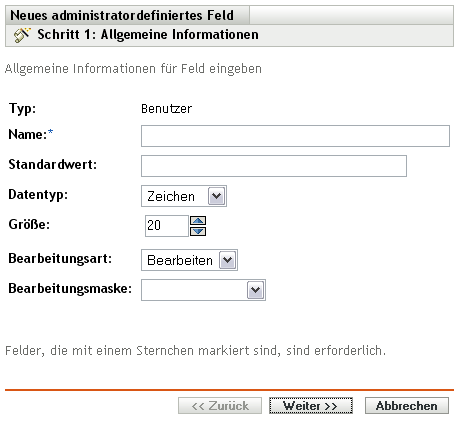Focus the Standardwert input field
Image resolution: width=466 pixels, height=426 pixels.
(274, 166)
